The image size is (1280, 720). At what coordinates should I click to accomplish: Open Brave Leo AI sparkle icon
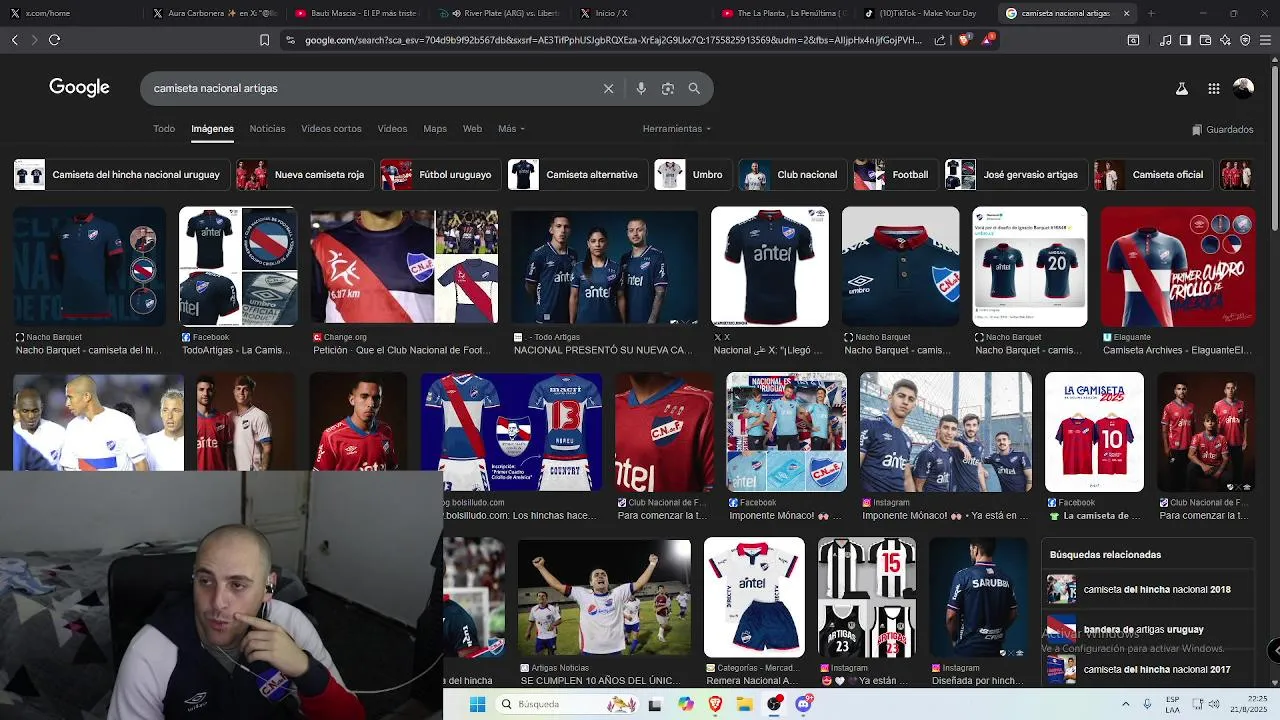(x=1225, y=40)
